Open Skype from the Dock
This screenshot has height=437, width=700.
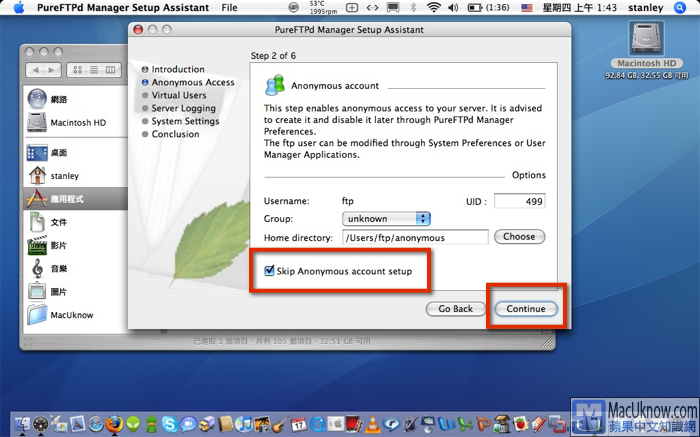170,424
